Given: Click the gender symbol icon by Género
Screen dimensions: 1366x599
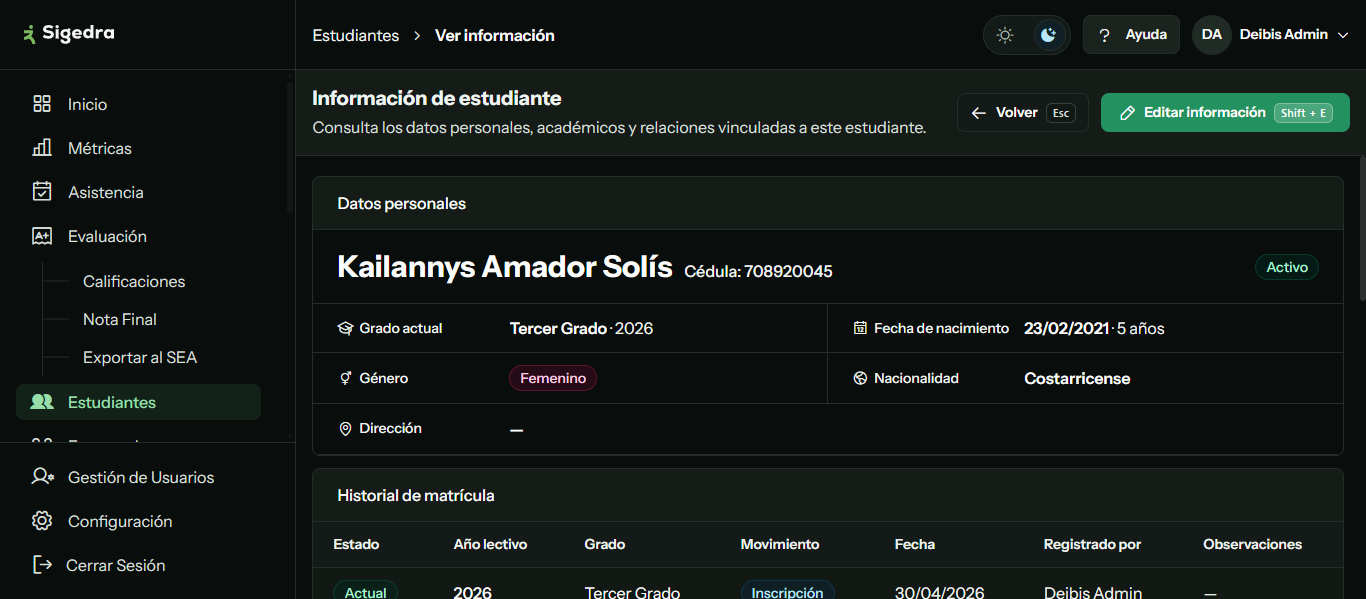Looking at the screenshot, I should point(345,378).
